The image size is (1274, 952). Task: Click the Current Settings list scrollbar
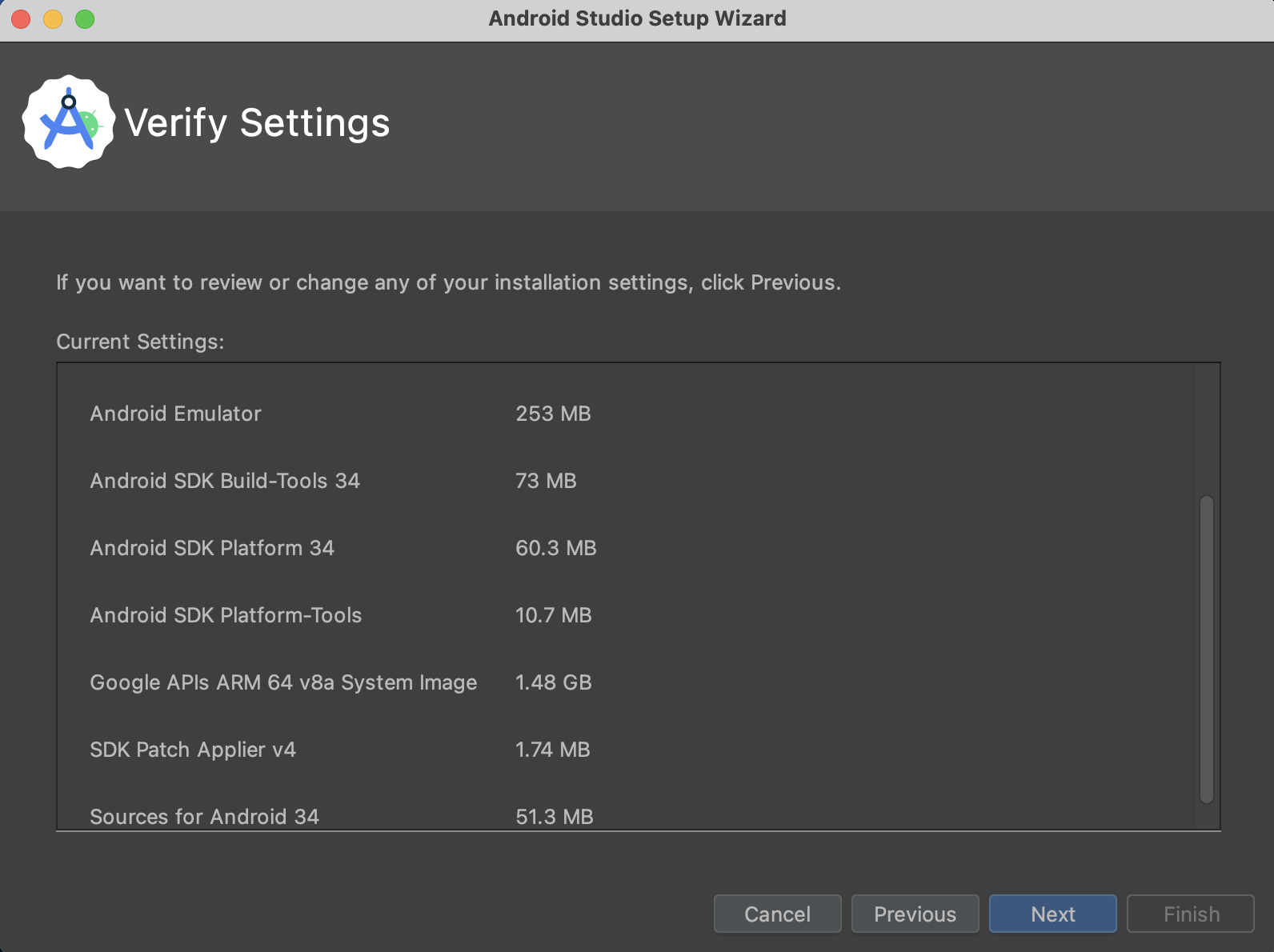(1207, 648)
